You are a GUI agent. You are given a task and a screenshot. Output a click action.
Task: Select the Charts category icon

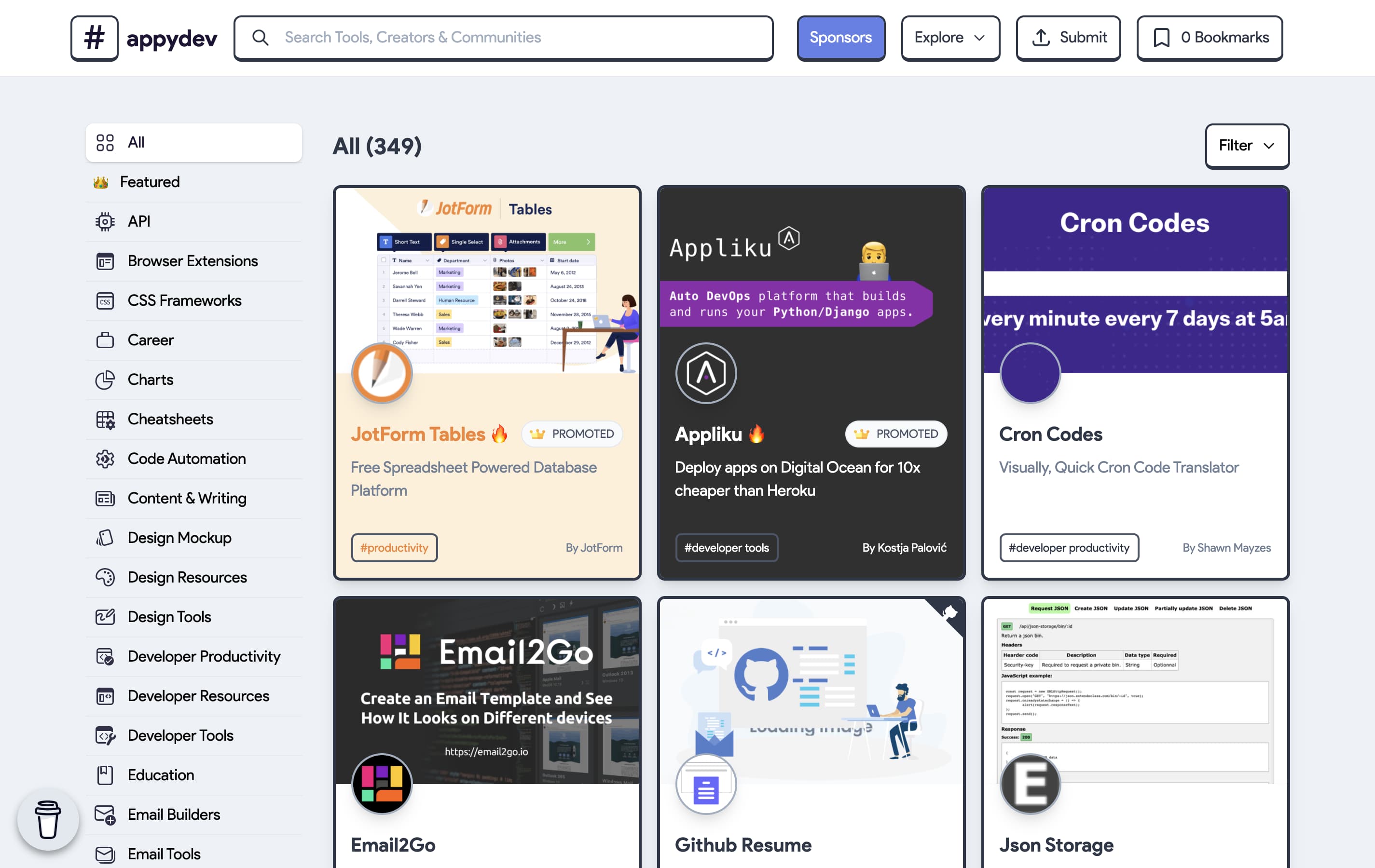pyautogui.click(x=106, y=380)
